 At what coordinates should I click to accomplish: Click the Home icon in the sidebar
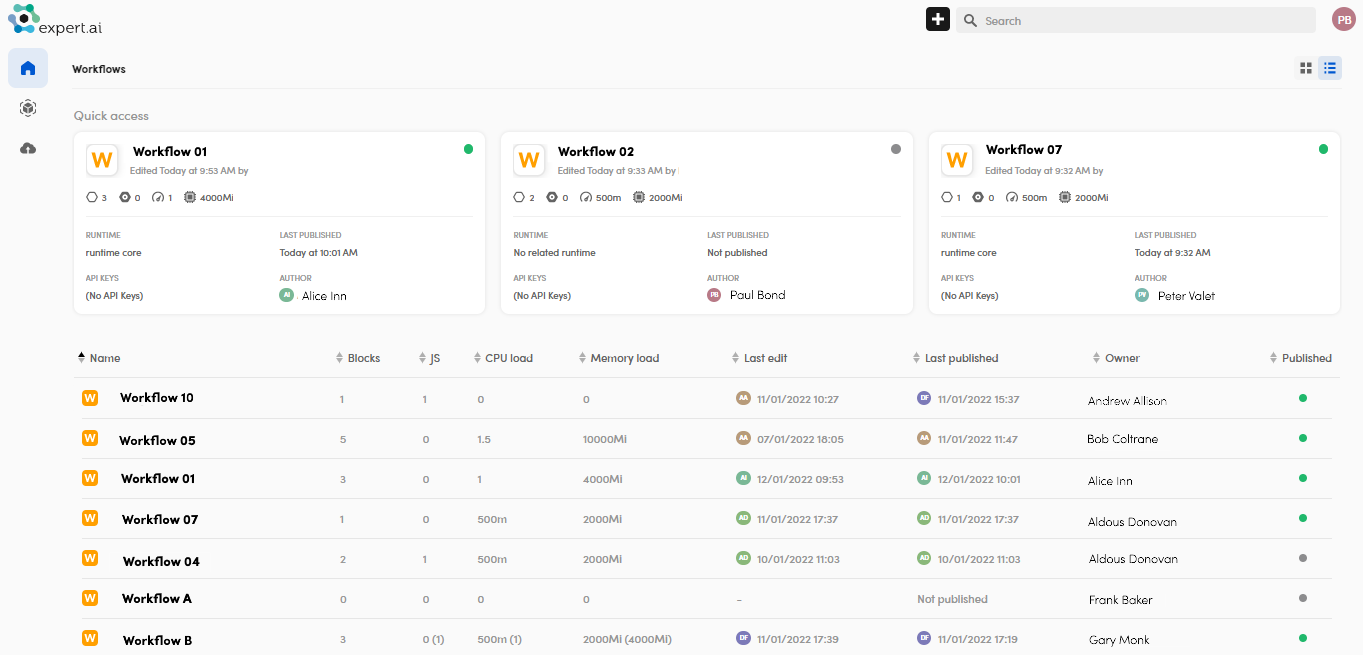pyautogui.click(x=28, y=68)
